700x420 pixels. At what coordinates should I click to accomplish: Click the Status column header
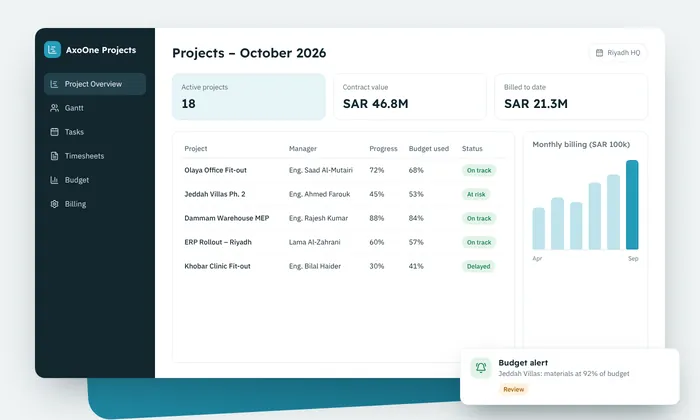[x=472, y=149]
